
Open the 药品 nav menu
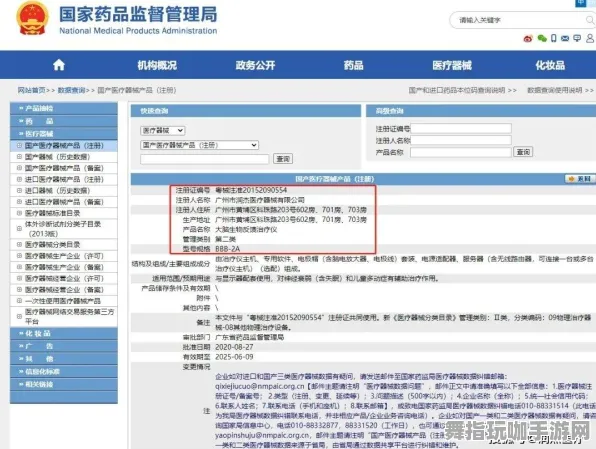click(x=353, y=65)
